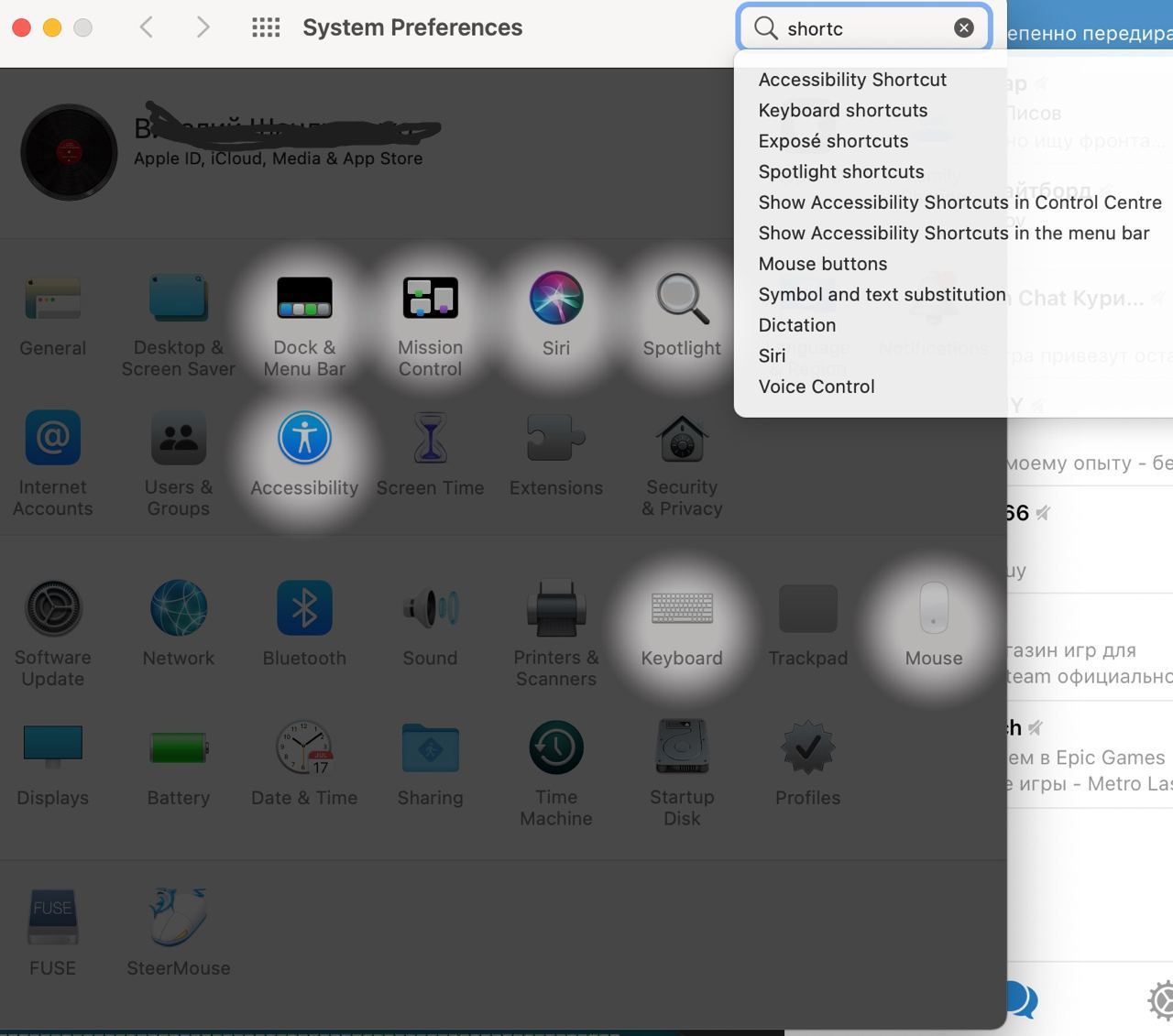Click the chat bubbles icon in the chat window
The height and width of the screenshot is (1036, 1173).
1021,999
